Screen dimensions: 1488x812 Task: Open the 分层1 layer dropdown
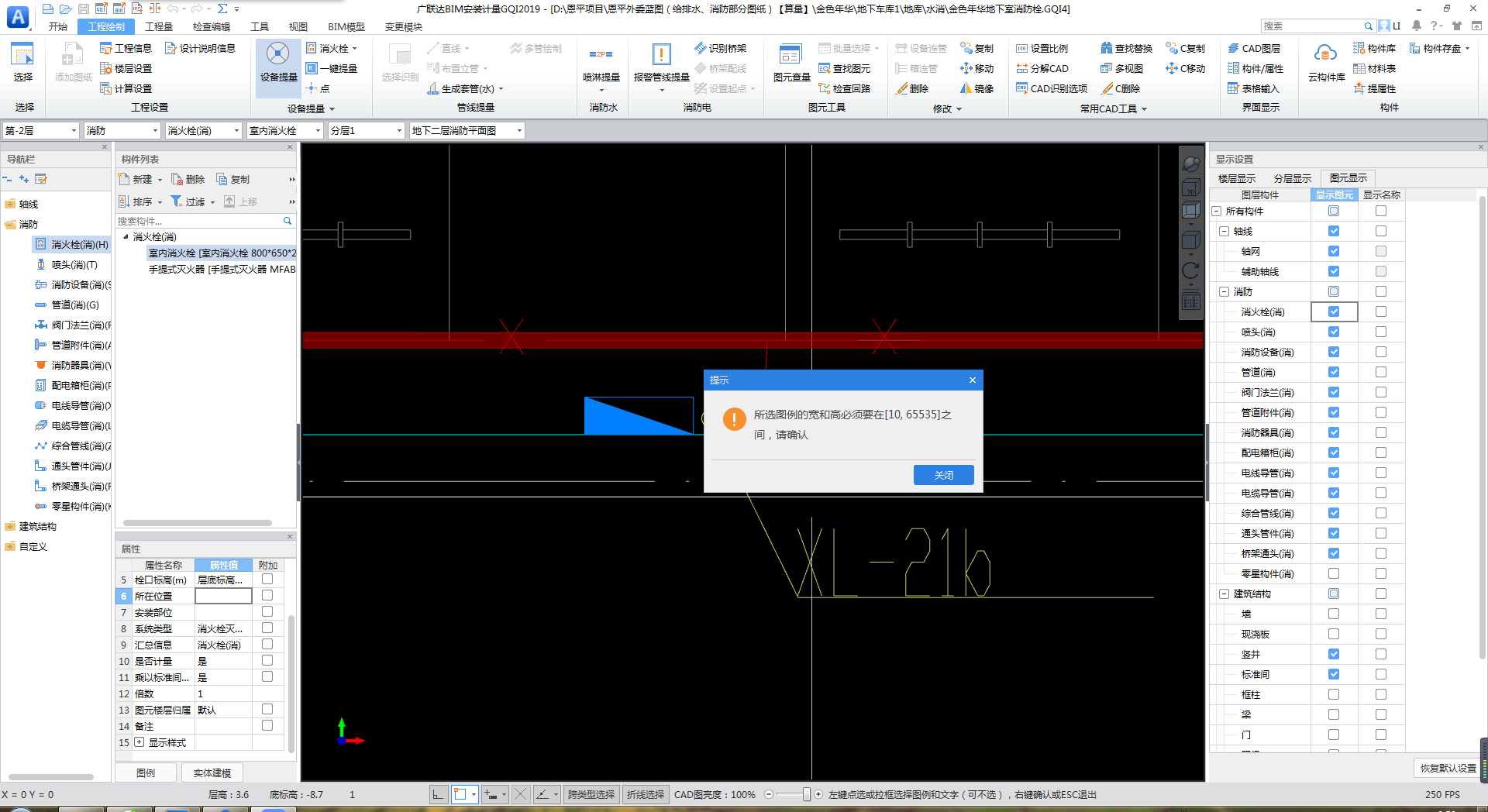point(367,130)
